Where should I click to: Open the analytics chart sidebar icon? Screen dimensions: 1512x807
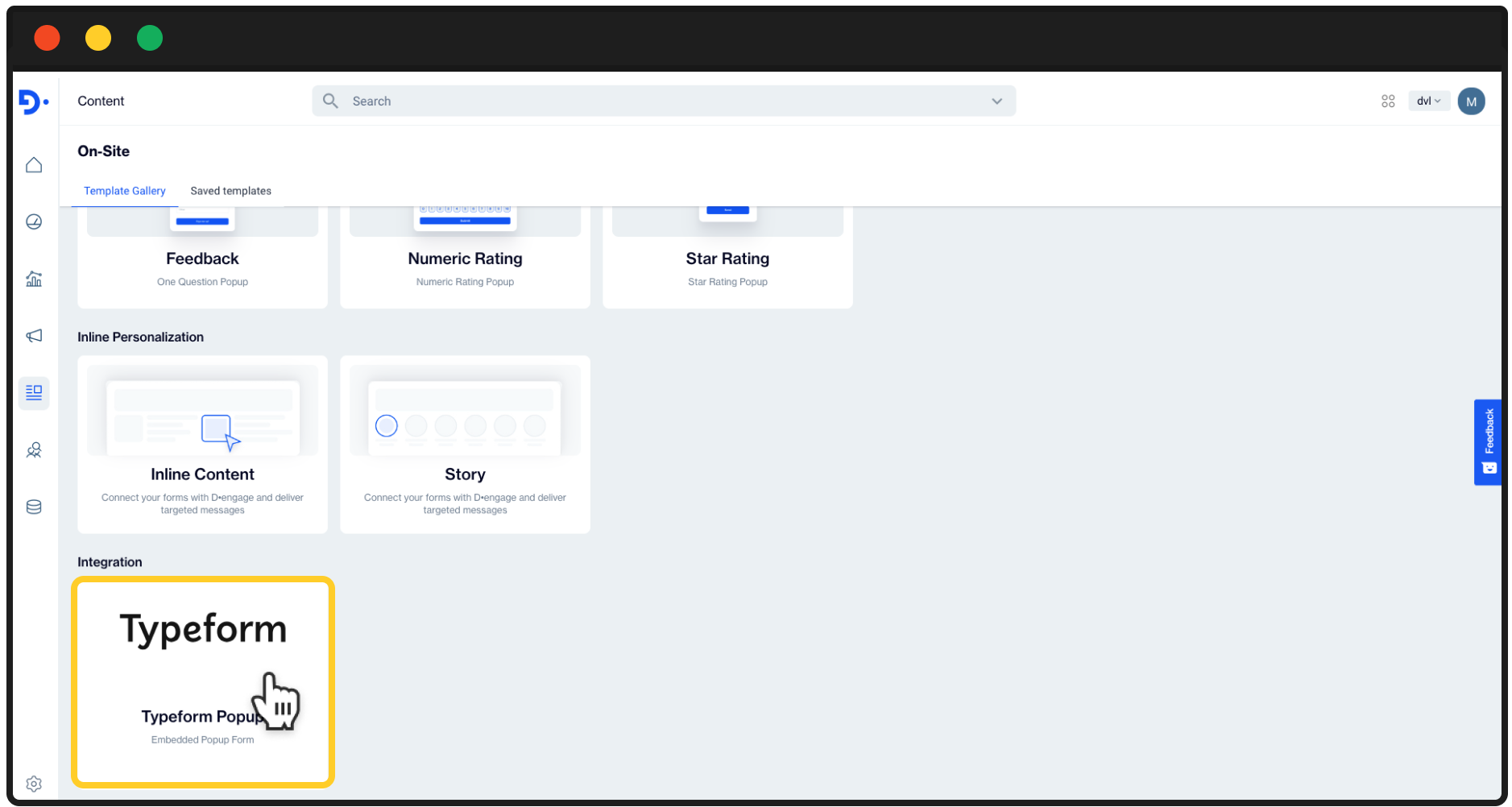pos(34,279)
